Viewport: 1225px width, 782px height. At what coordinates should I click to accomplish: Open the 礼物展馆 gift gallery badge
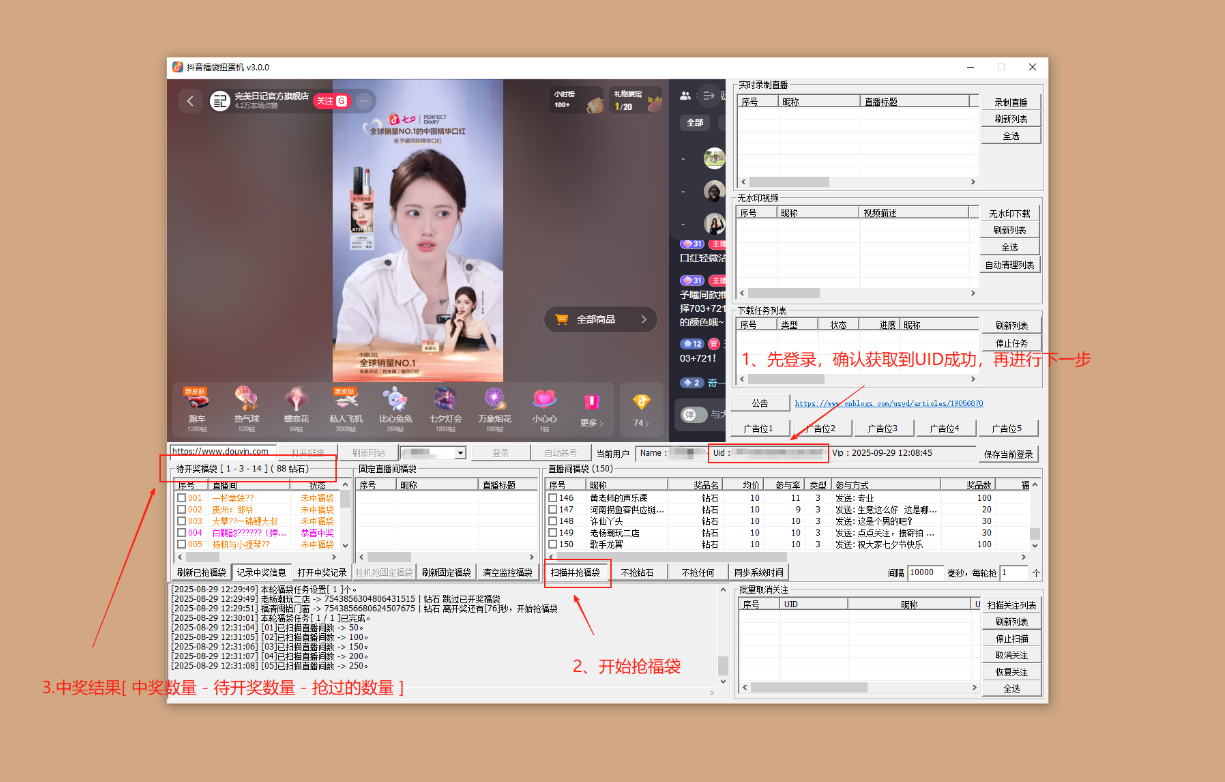click(x=635, y=100)
